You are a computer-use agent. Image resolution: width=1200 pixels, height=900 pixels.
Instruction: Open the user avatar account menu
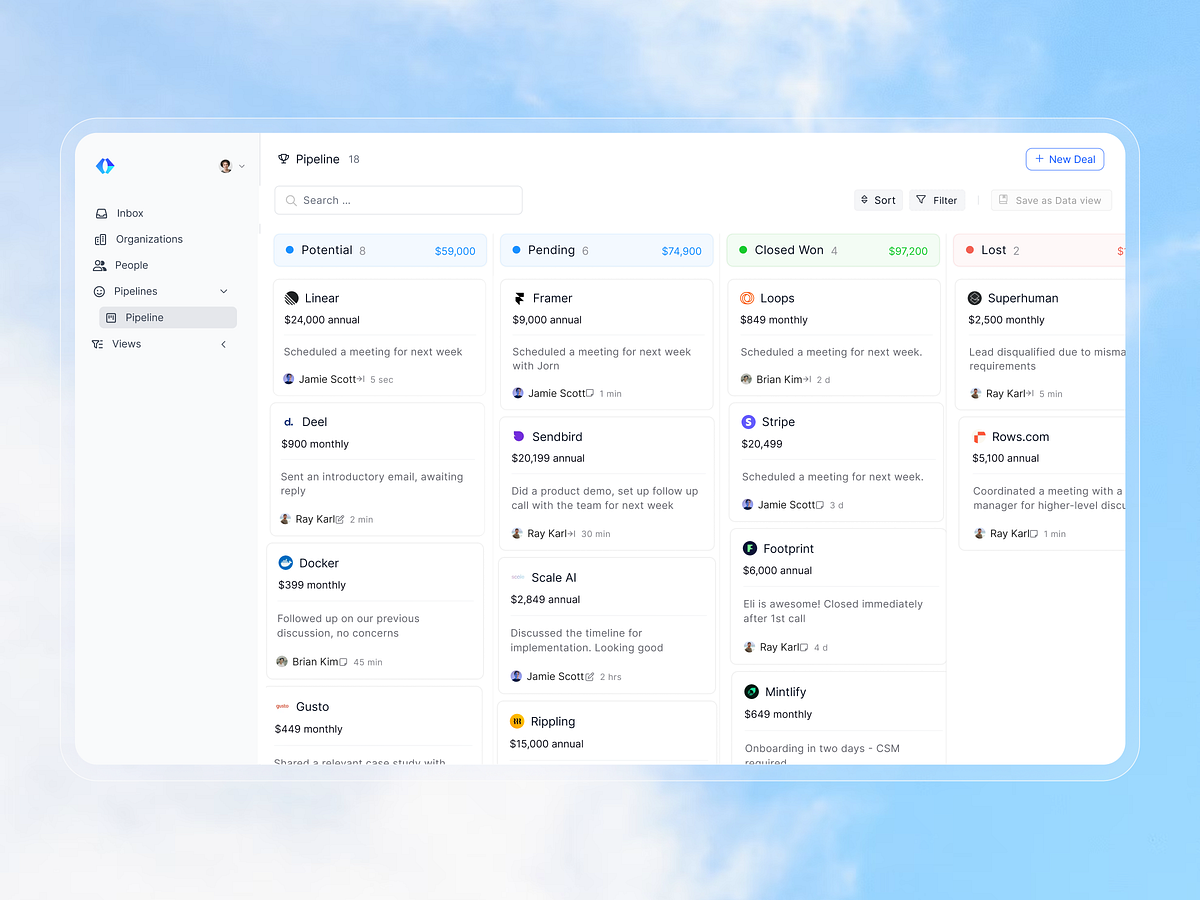[x=232, y=166]
